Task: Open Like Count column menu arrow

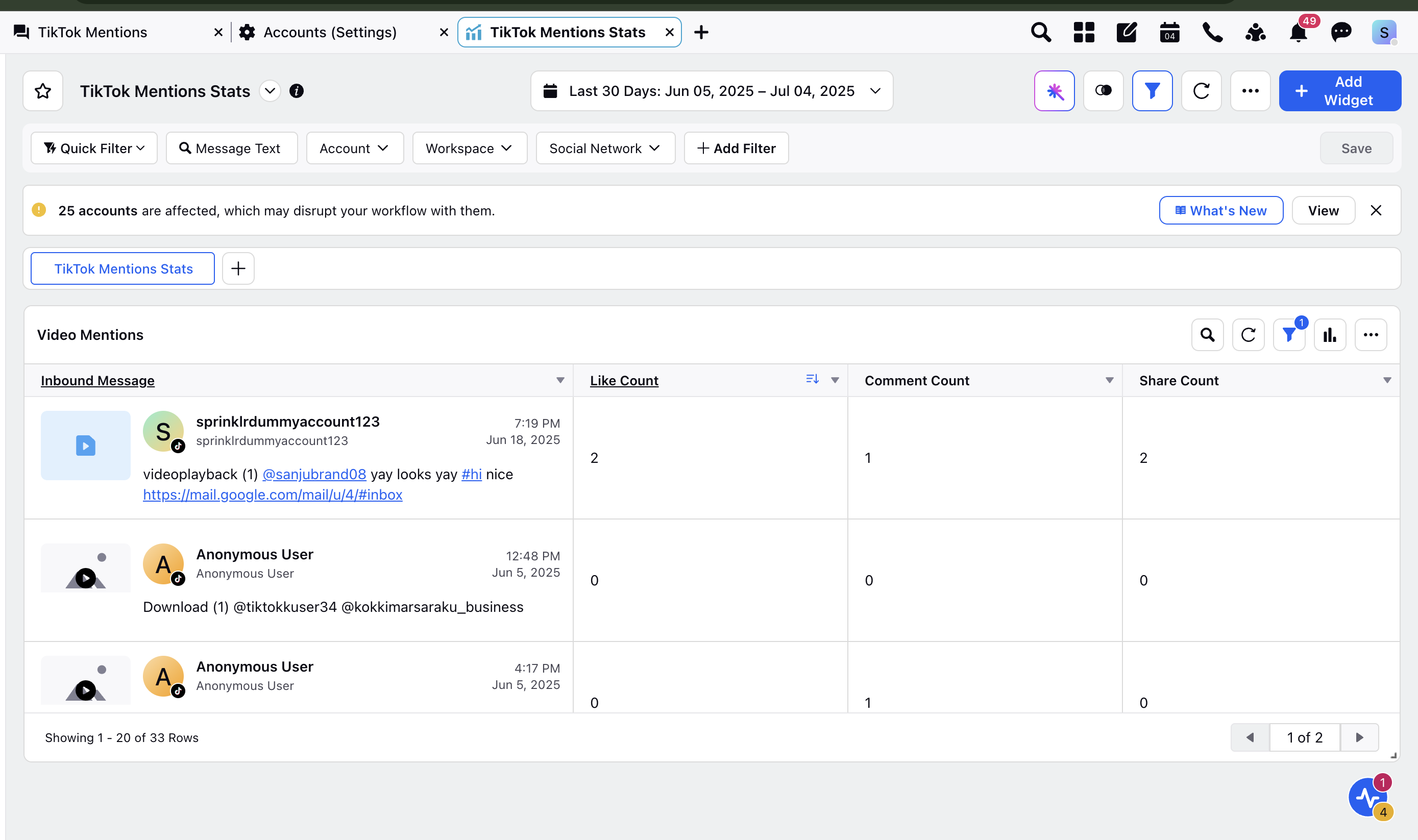Action: tap(835, 380)
